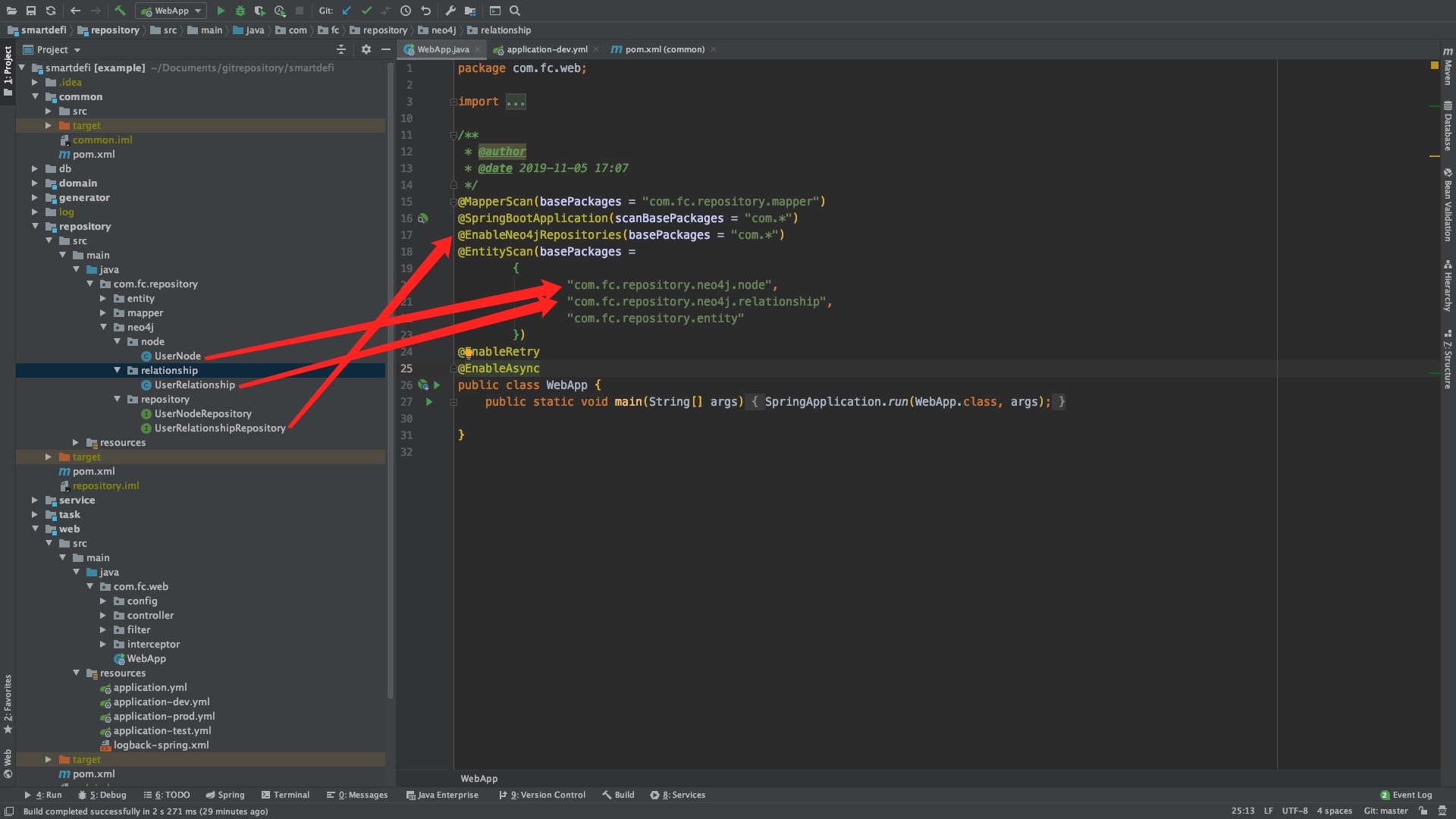Screen dimensions: 1456x819
Task: Start debugging with the bug icon
Action: point(240,11)
